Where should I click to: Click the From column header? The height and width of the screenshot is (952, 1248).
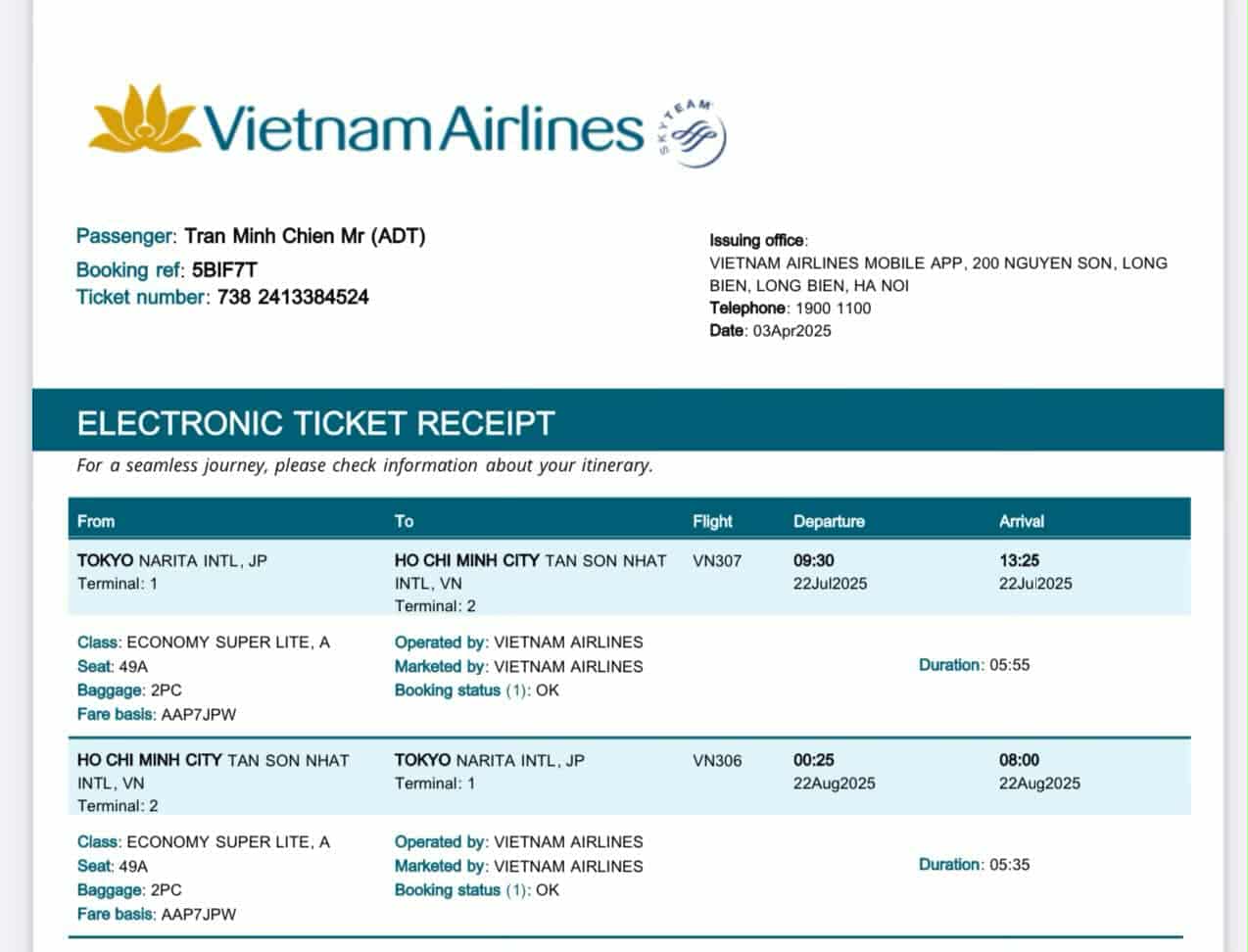tap(96, 521)
